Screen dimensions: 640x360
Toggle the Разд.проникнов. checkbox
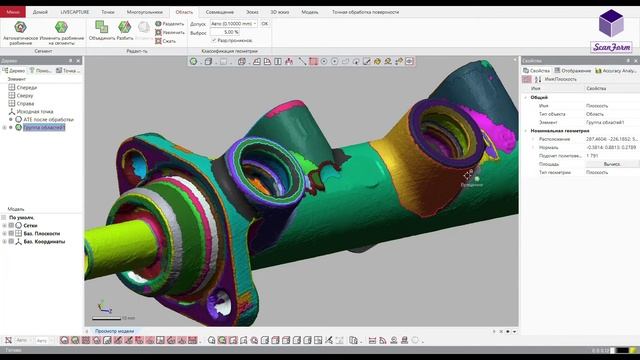click(214, 40)
